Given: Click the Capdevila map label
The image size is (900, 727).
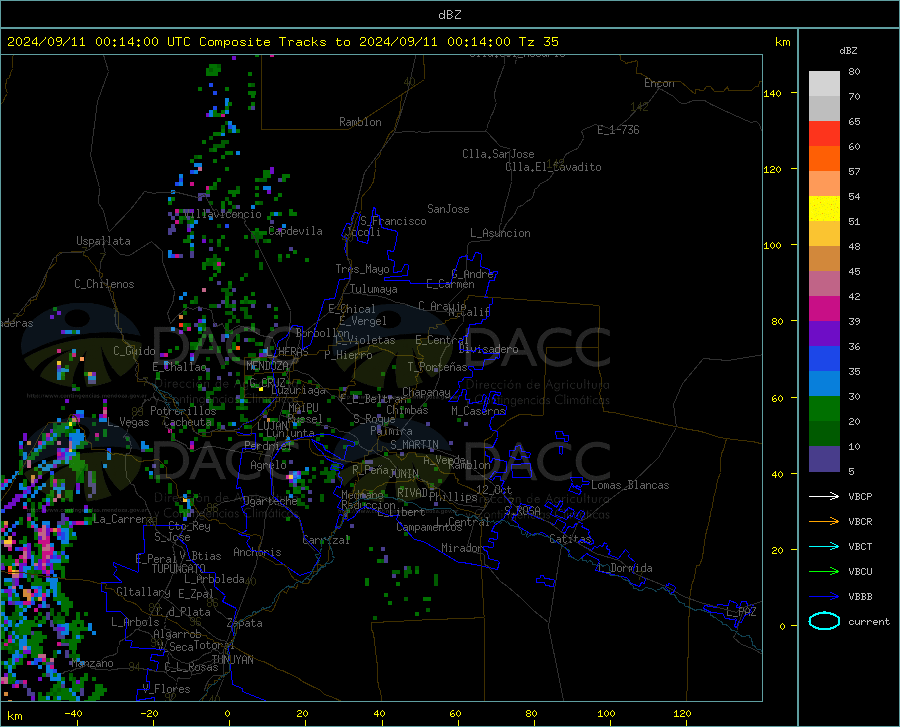Looking at the screenshot, I should (295, 231).
